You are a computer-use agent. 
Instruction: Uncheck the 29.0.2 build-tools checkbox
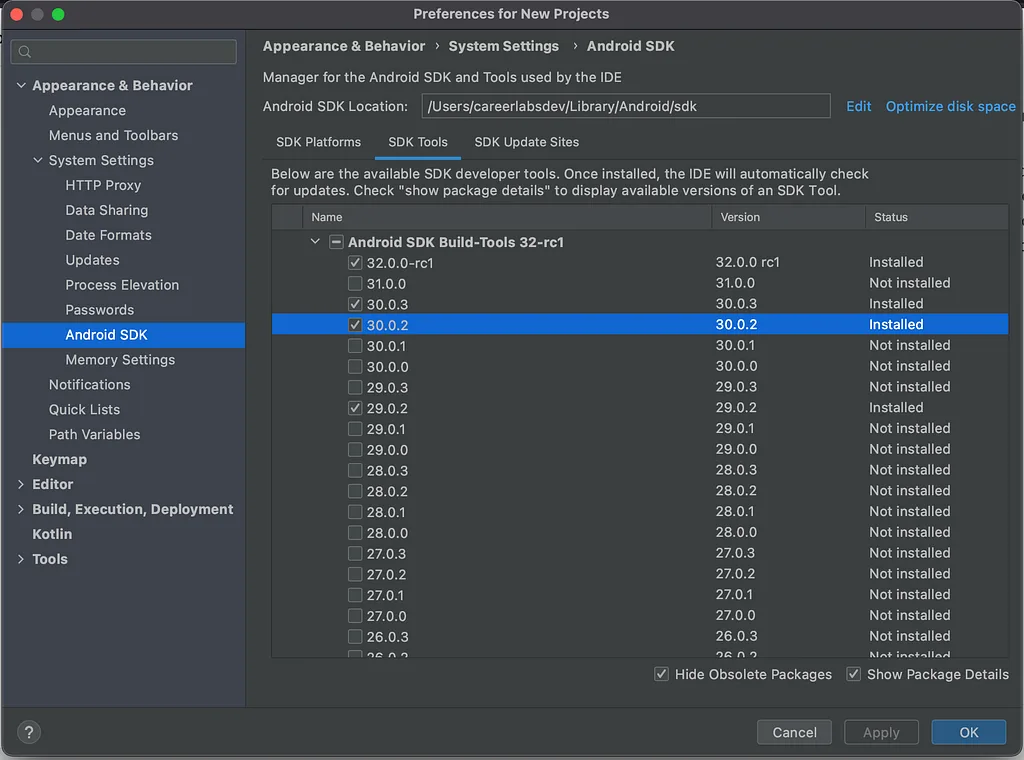(x=355, y=408)
